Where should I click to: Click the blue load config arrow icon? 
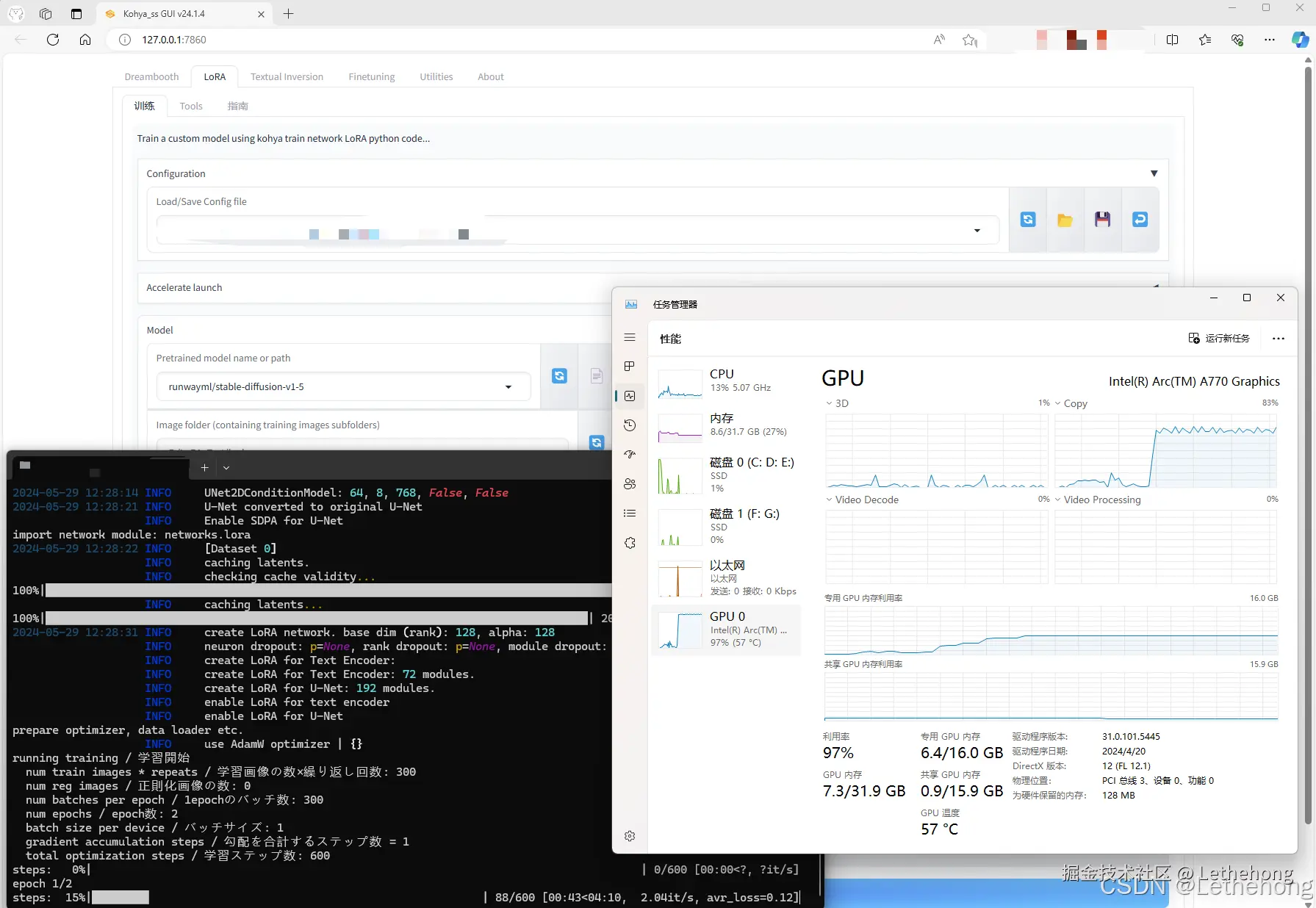point(1140,219)
